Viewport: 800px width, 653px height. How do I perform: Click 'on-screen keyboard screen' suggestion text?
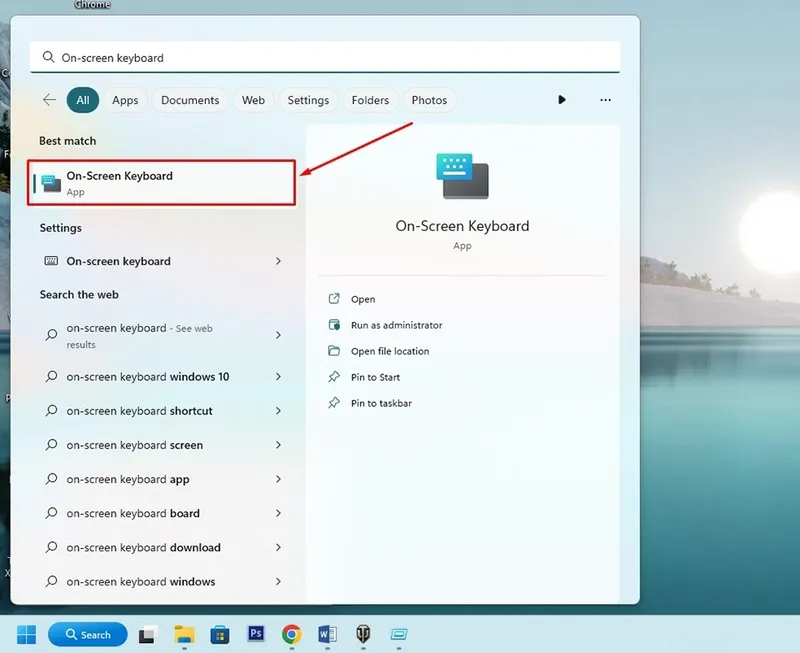tap(135, 445)
